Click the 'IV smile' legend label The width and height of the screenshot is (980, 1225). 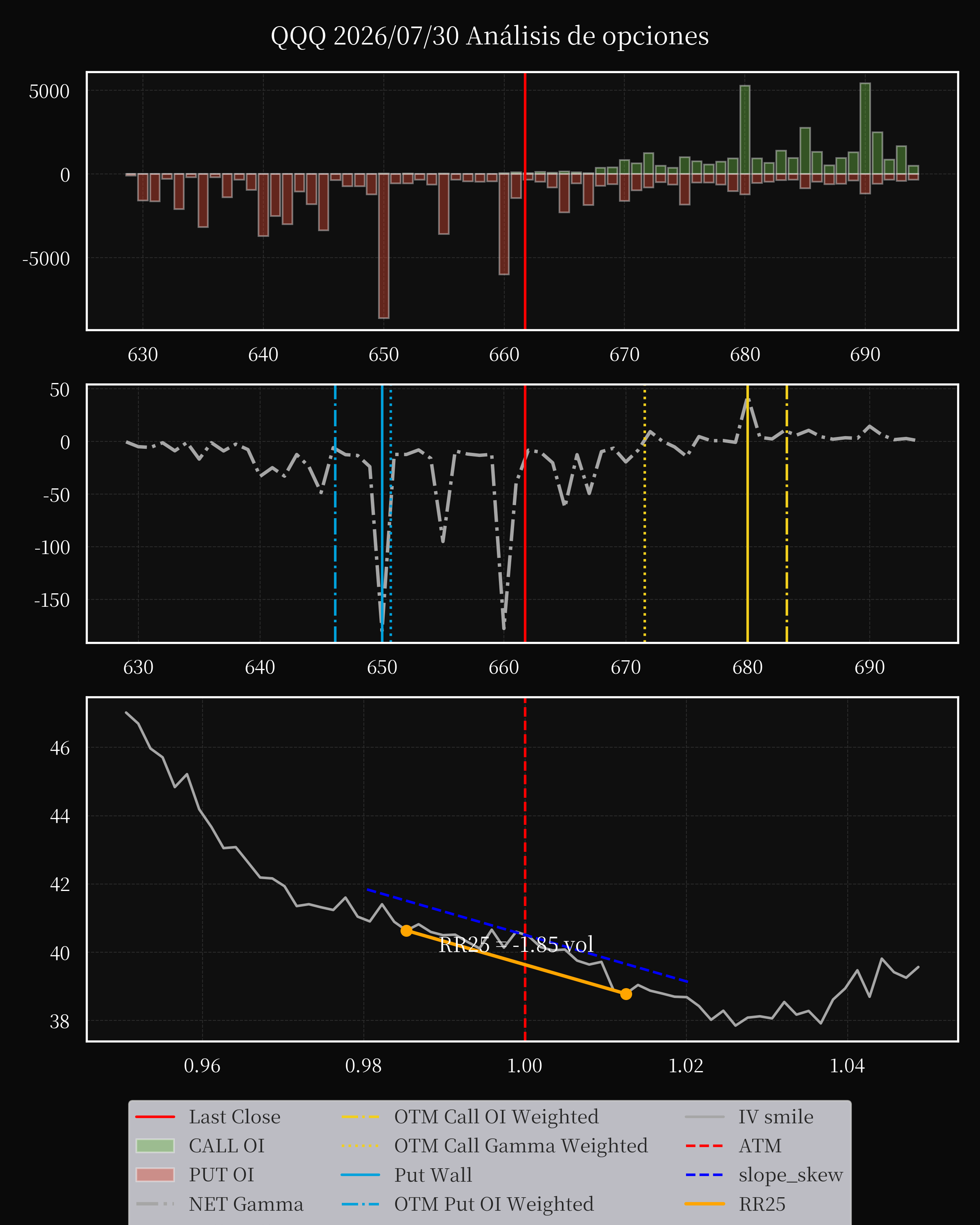click(x=776, y=1116)
